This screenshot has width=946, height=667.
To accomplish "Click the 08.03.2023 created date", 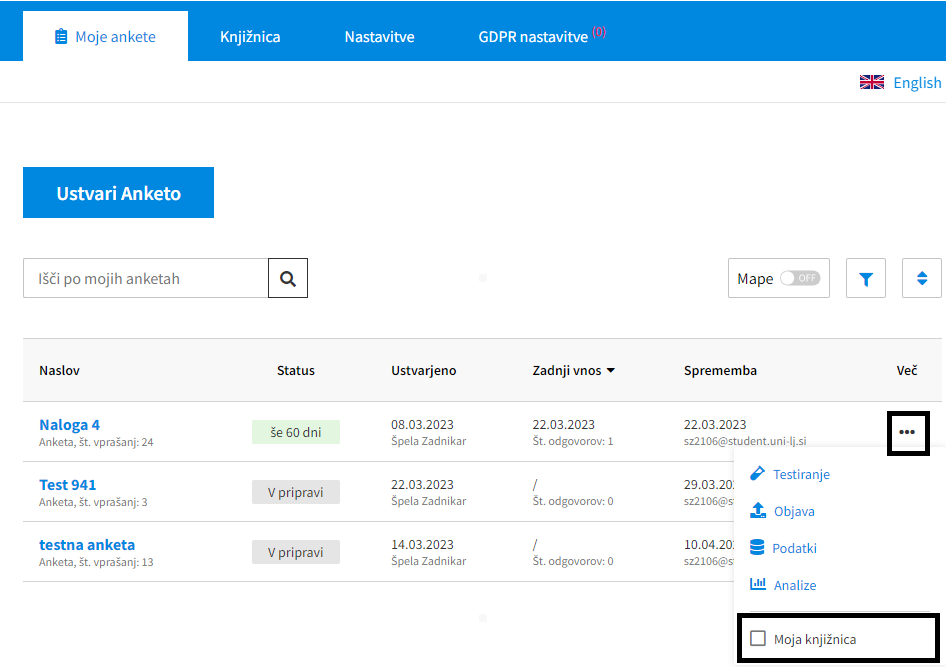I will click(422, 425).
